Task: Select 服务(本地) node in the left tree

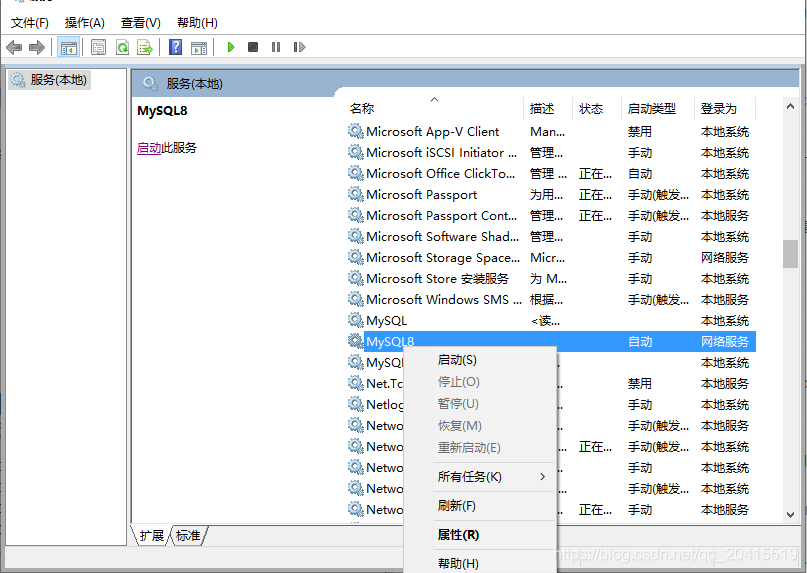Action: tap(49, 80)
